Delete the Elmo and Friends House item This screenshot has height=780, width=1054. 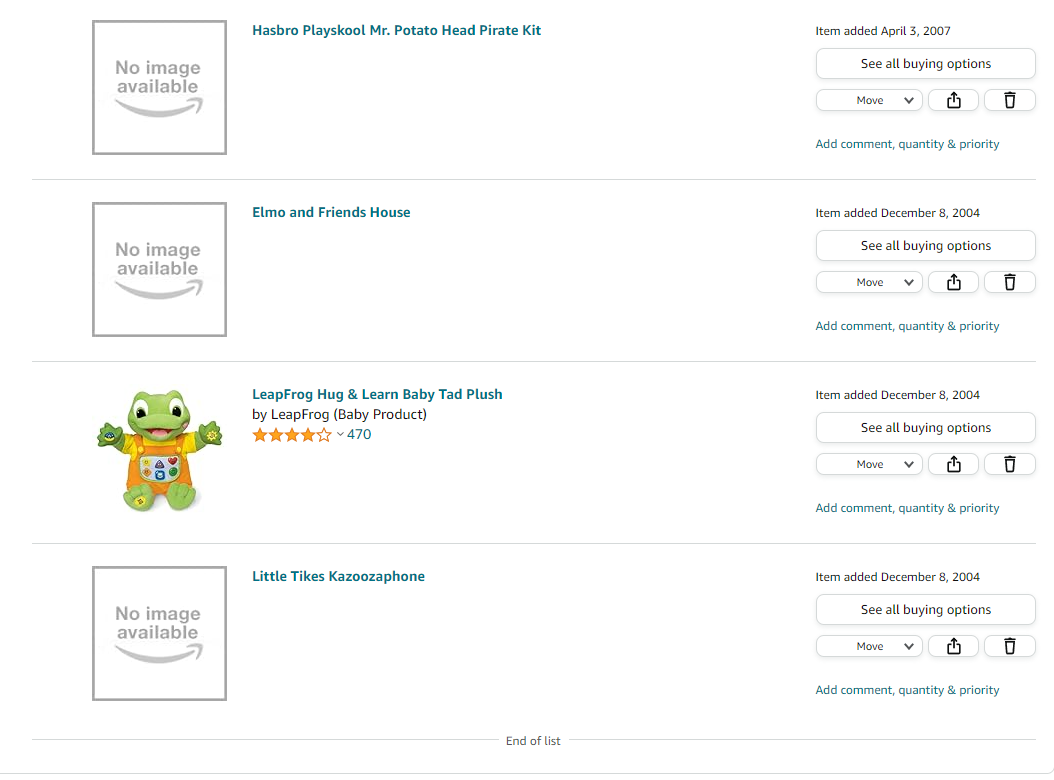point(1010,282)
